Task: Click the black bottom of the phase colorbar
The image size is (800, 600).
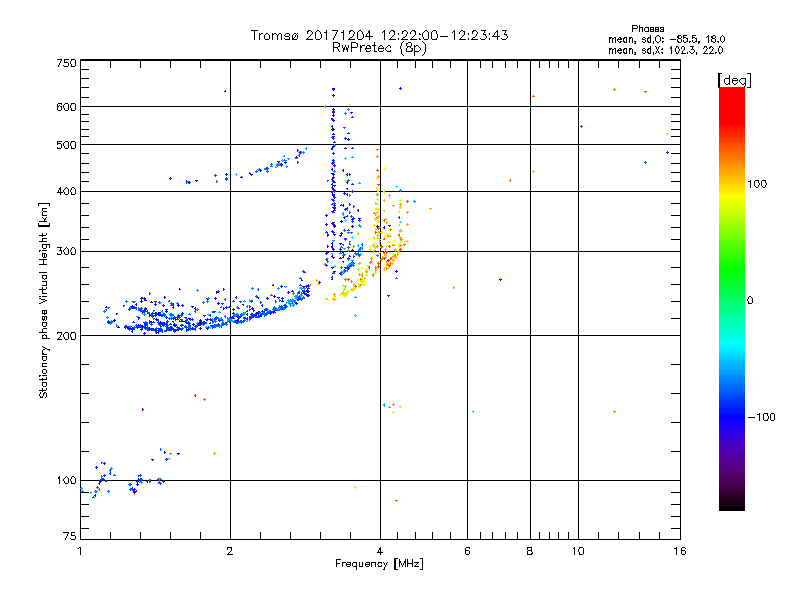Action: click(x=732, y=503)
